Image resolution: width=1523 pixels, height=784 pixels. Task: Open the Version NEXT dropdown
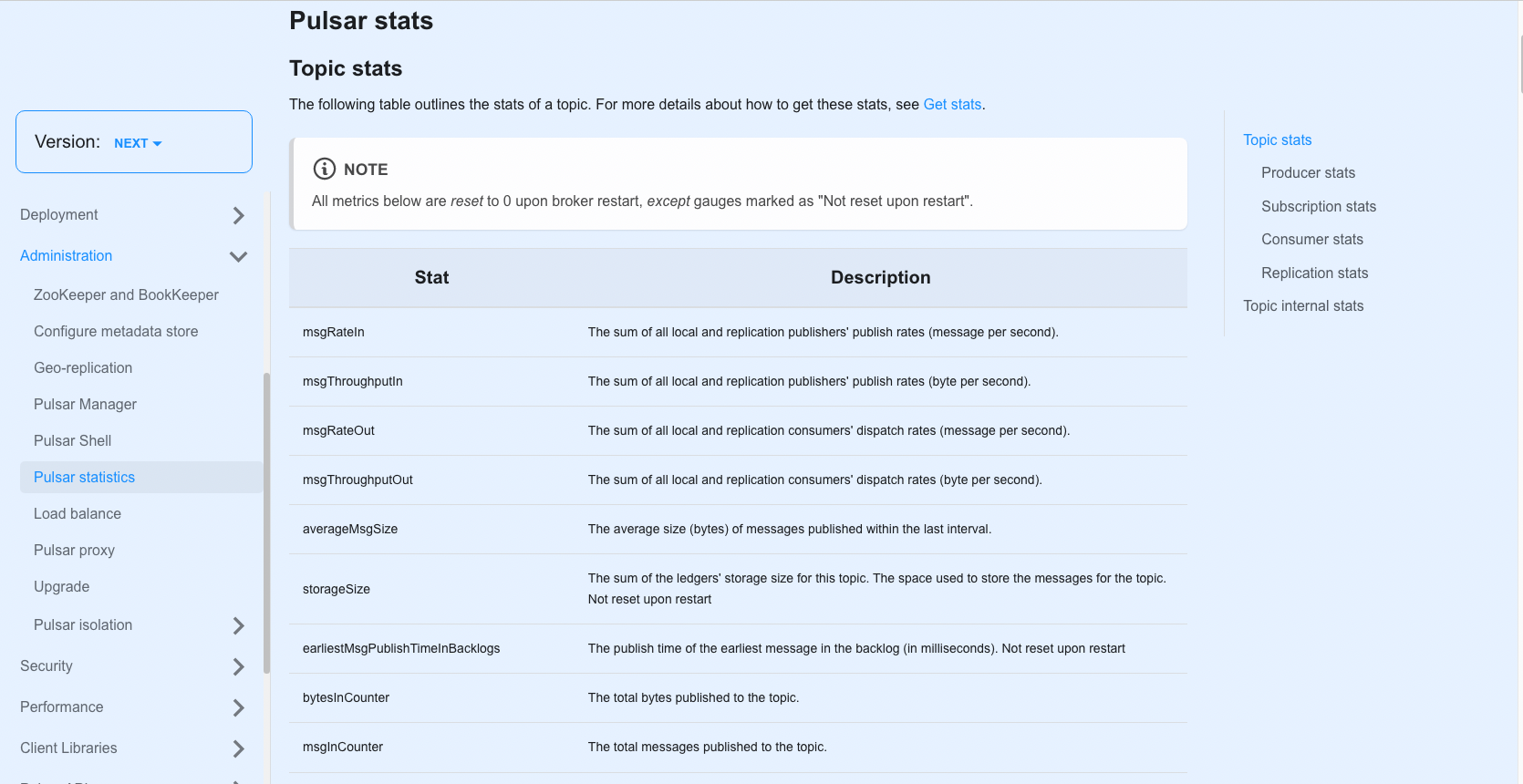pyautogui.click(x=138, y=143)
